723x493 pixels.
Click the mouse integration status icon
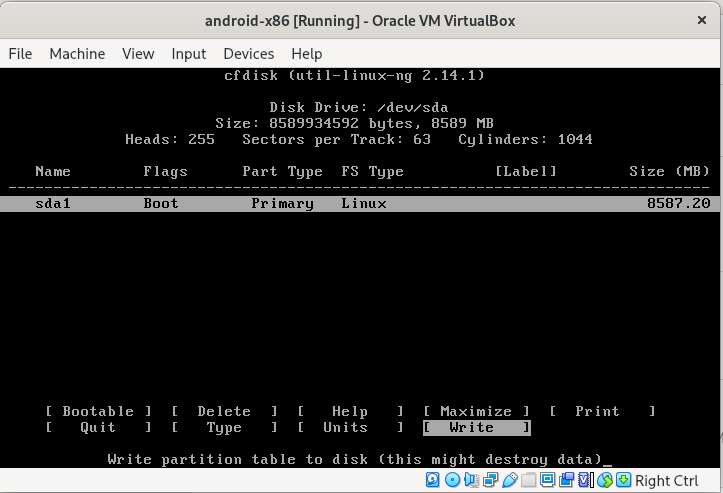[x=602, y=481]
